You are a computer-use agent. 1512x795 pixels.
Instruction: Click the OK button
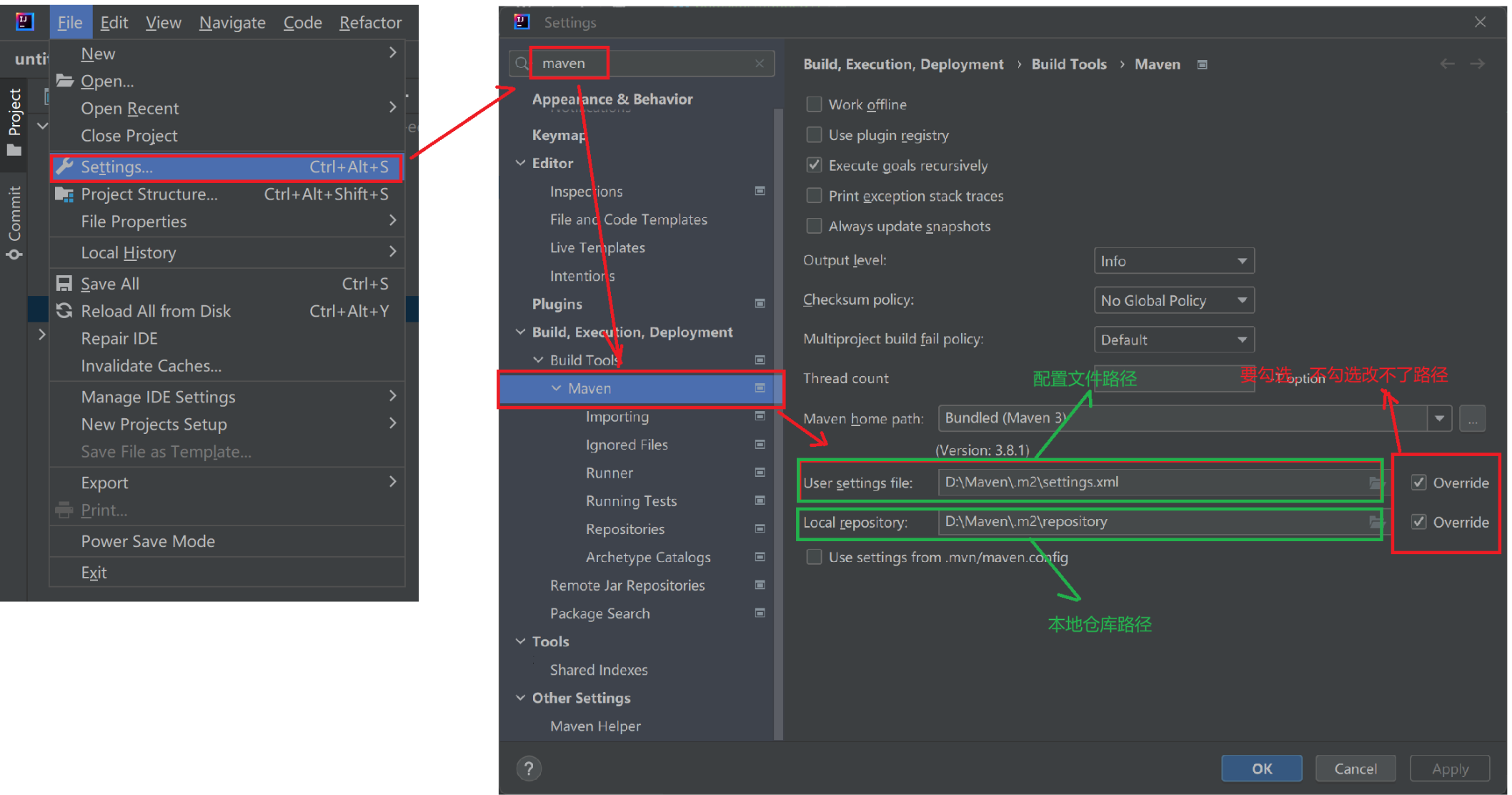pyautogui.click(x=1261, y=769)
